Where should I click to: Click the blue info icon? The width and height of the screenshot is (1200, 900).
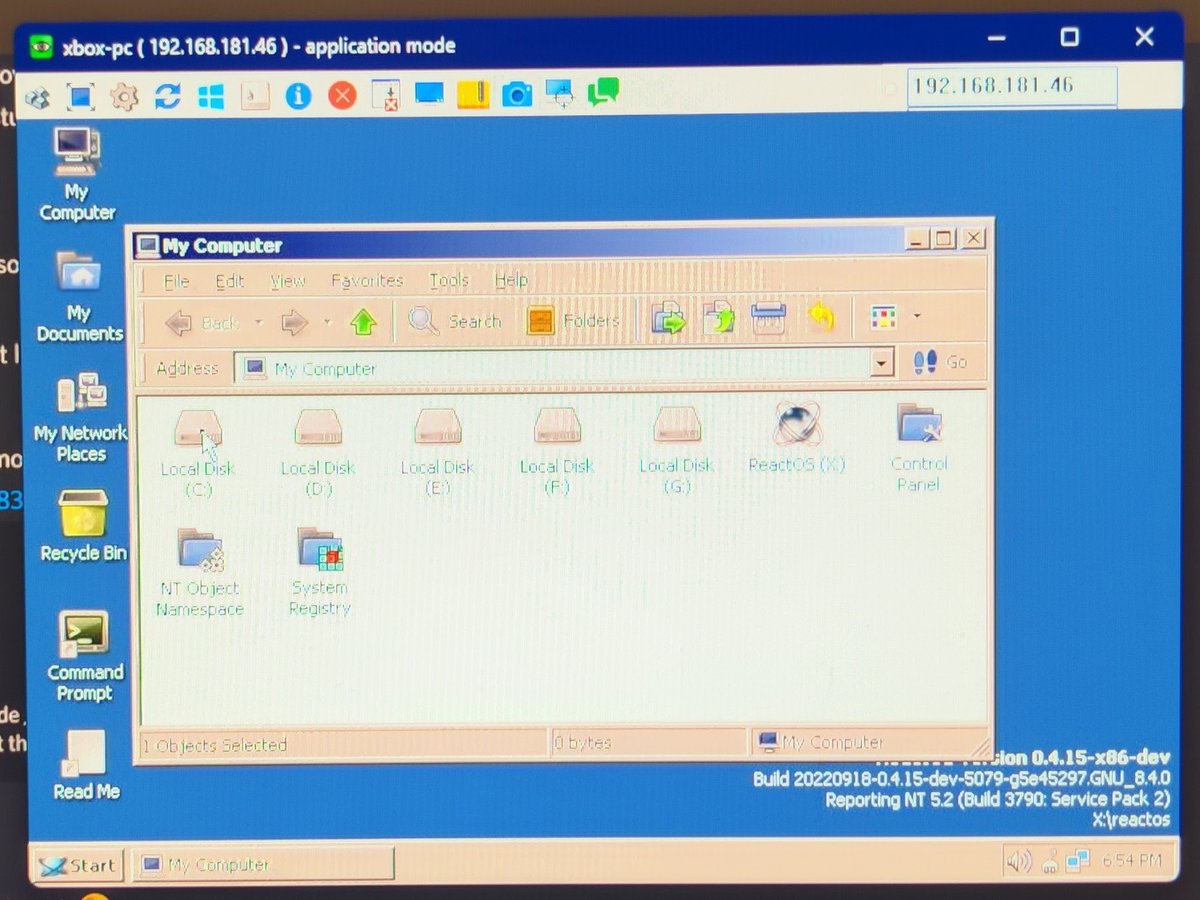(298, 96)
